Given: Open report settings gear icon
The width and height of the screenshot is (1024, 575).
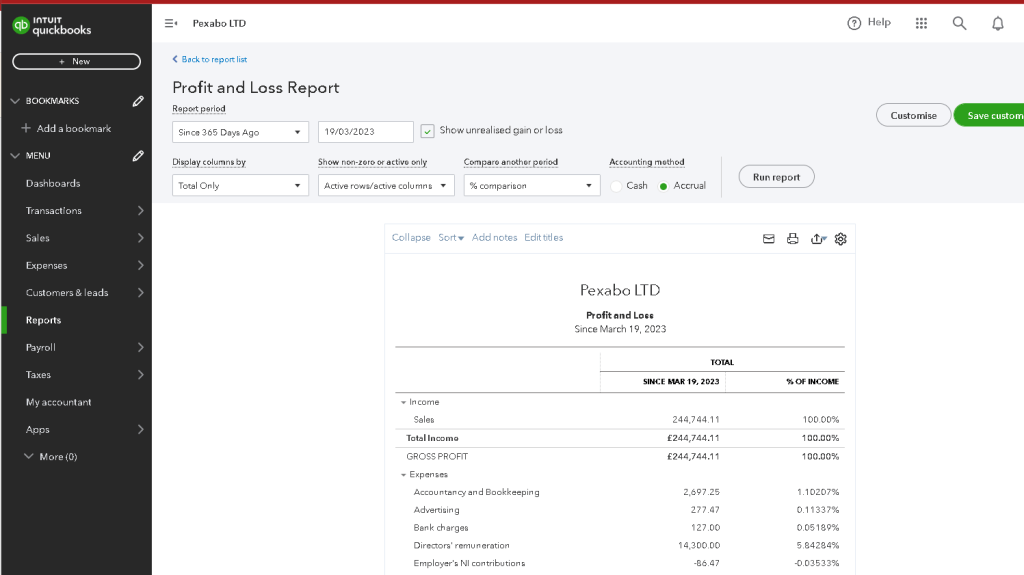Looking at the screenshot, I should click(x=840, y=238).
